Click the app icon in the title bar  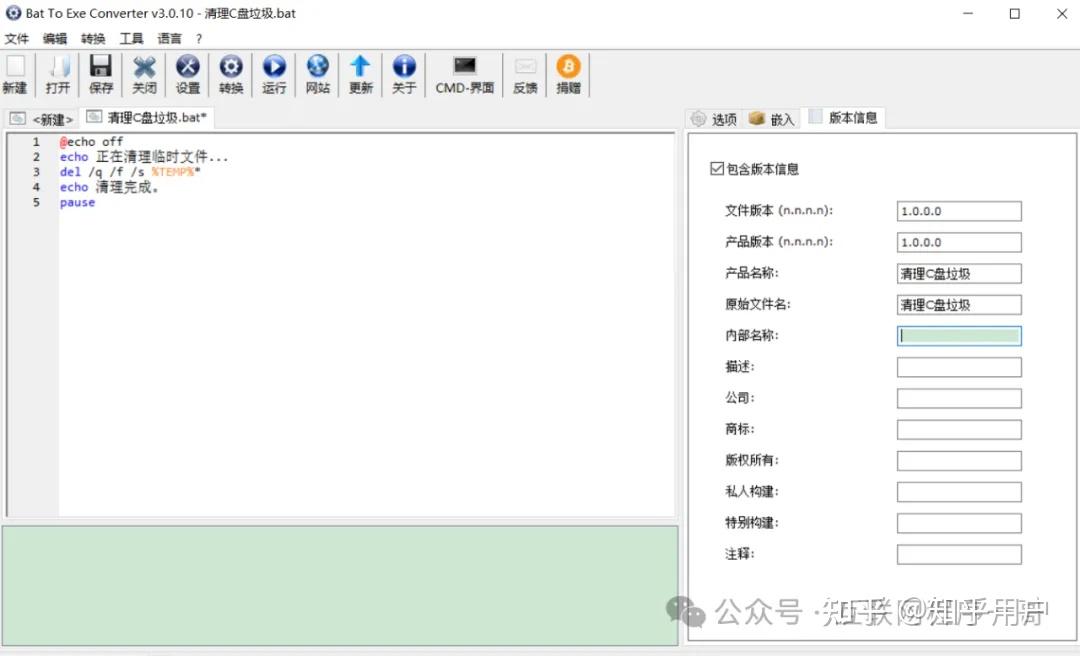point(13,13)
